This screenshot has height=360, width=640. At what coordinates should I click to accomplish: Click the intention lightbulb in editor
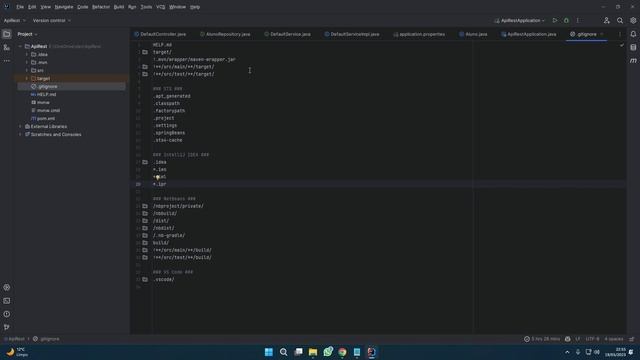(158, 178)
